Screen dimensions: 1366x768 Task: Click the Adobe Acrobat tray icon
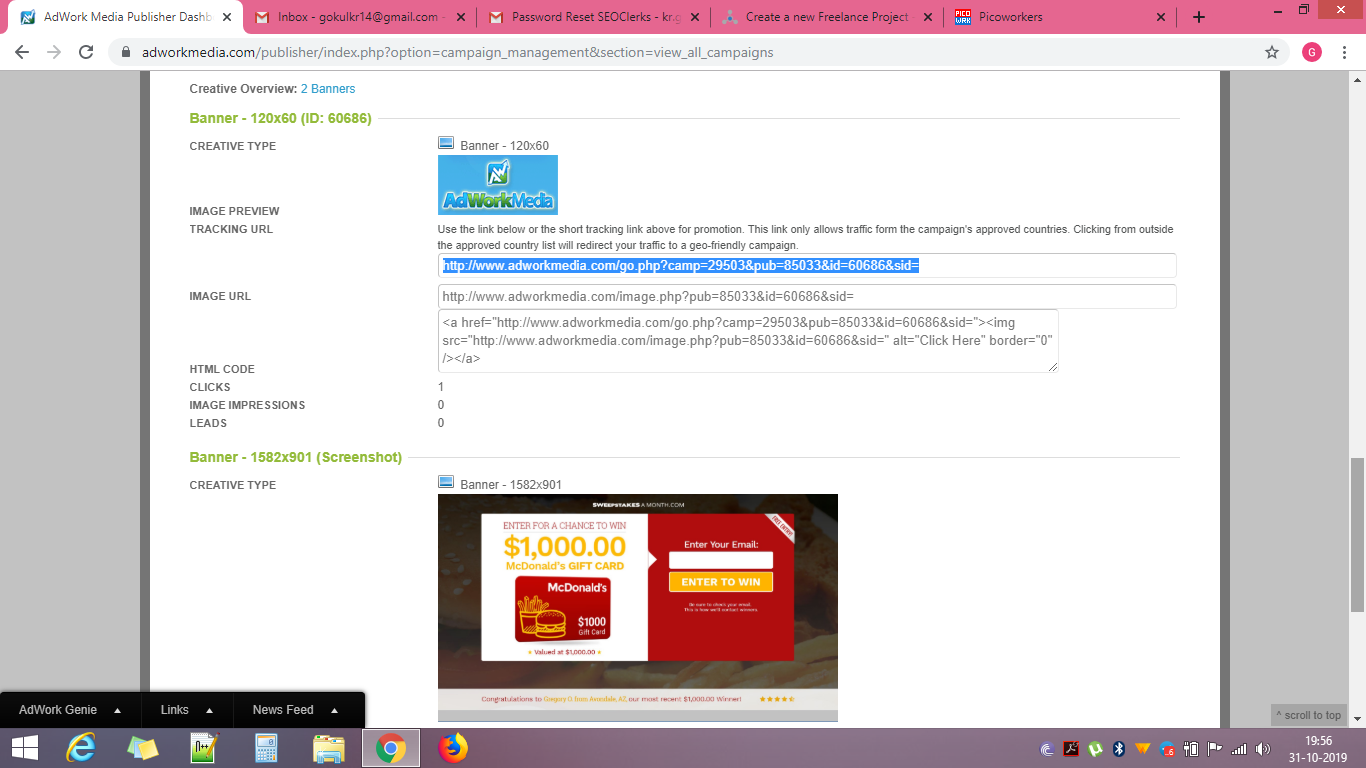coord(1071,749)
